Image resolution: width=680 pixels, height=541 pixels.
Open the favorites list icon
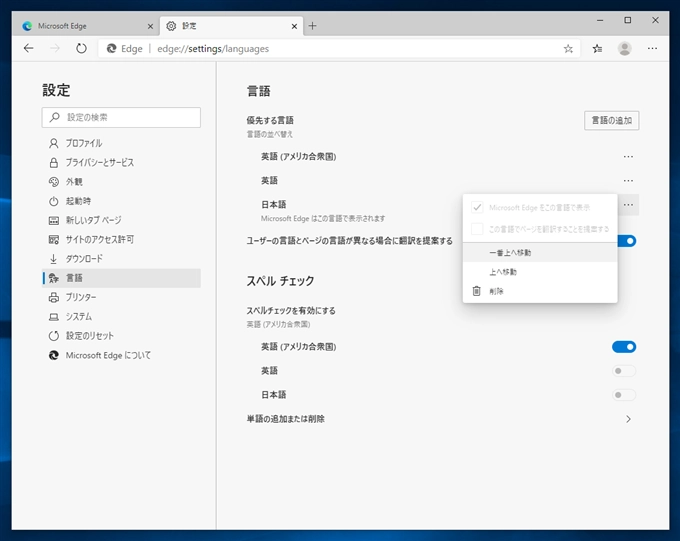(597, 49)
